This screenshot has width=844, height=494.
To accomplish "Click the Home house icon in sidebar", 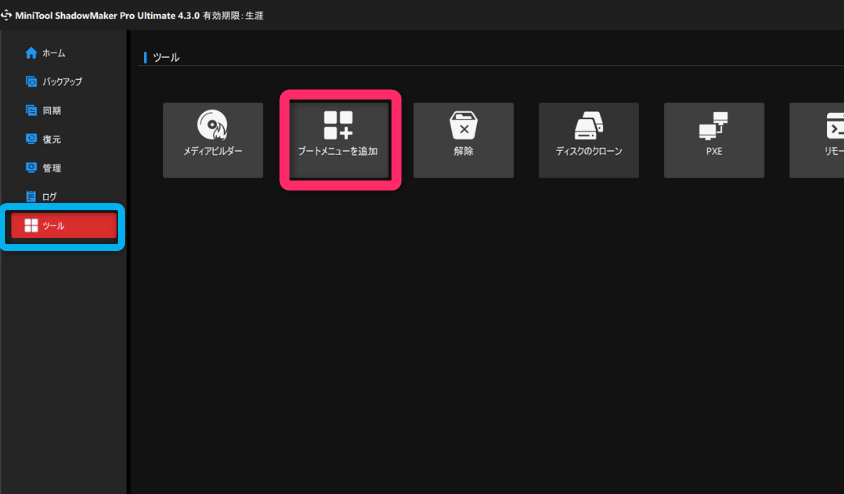I will (31, 52).
